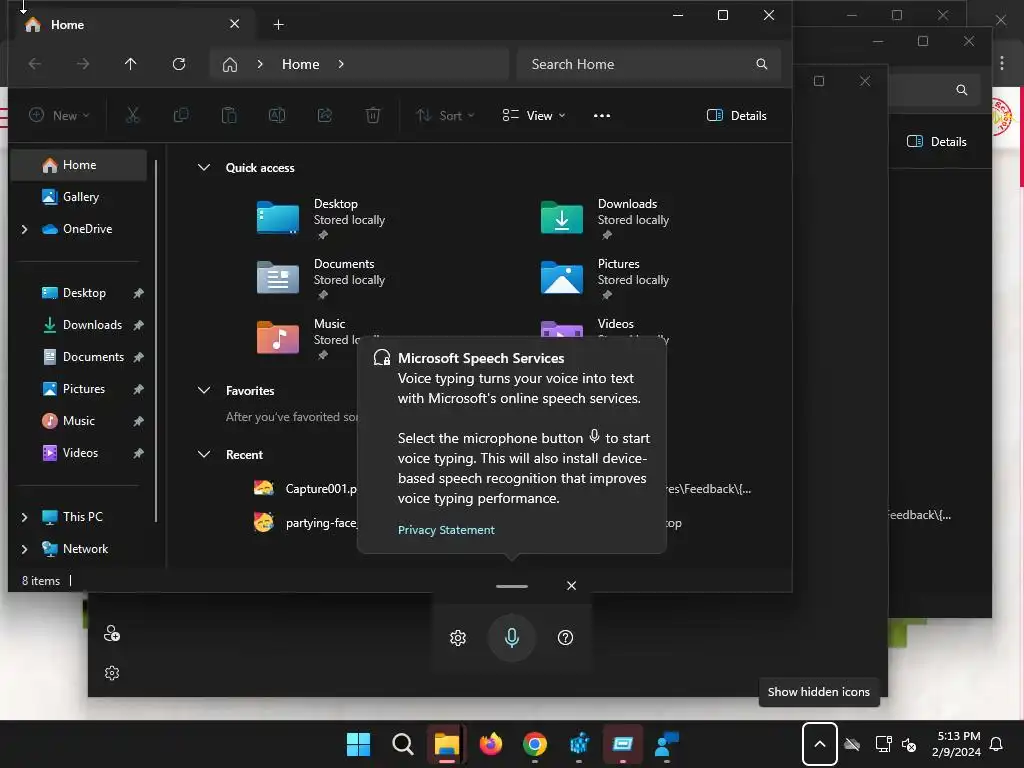
Task: Select the Pictures folder in Quick access
Action: pyautogui.click(x=604, y=278)
